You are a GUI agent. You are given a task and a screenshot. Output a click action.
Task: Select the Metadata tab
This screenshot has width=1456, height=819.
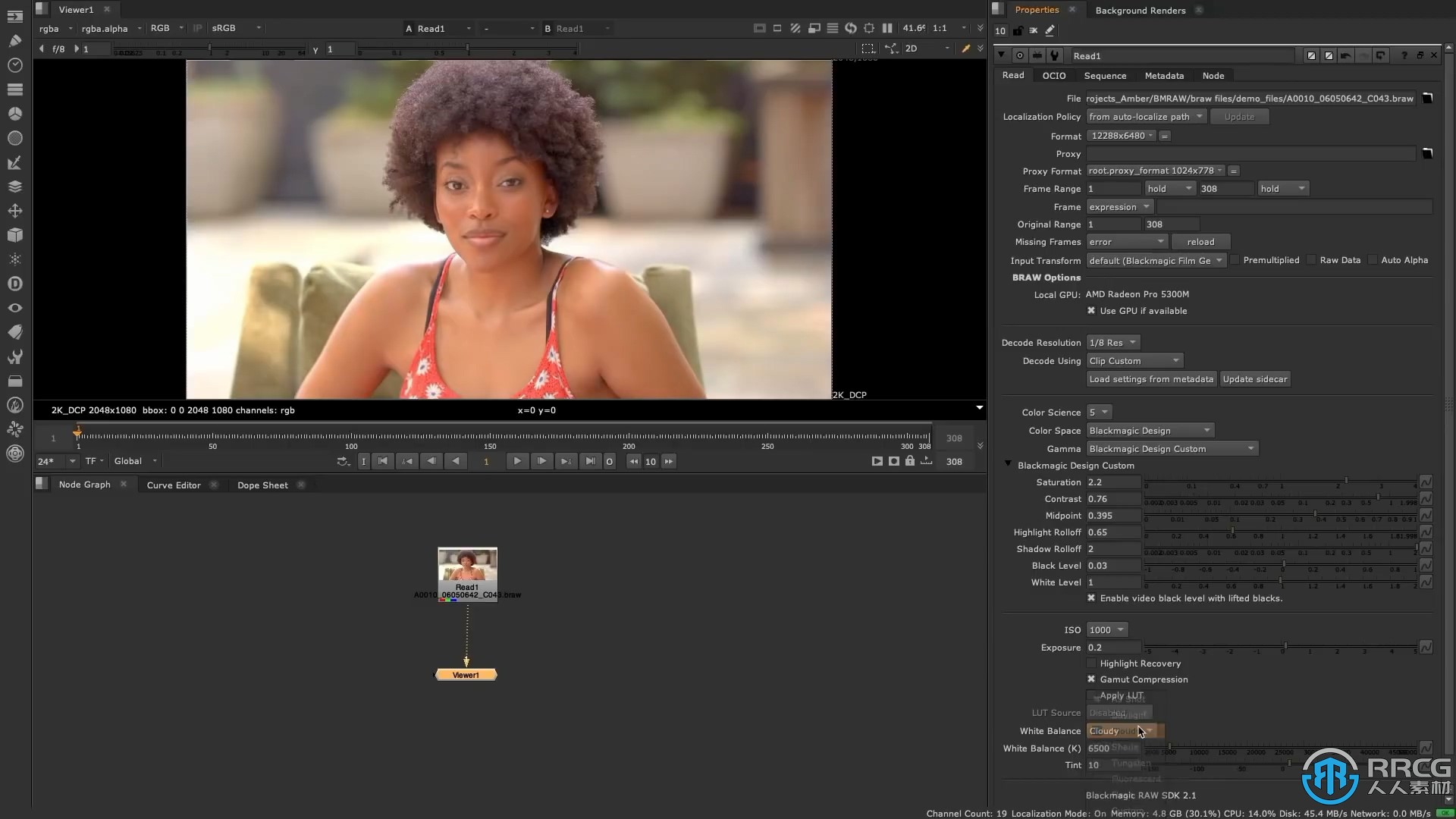pyautogui.click(x=1164, y=76)
